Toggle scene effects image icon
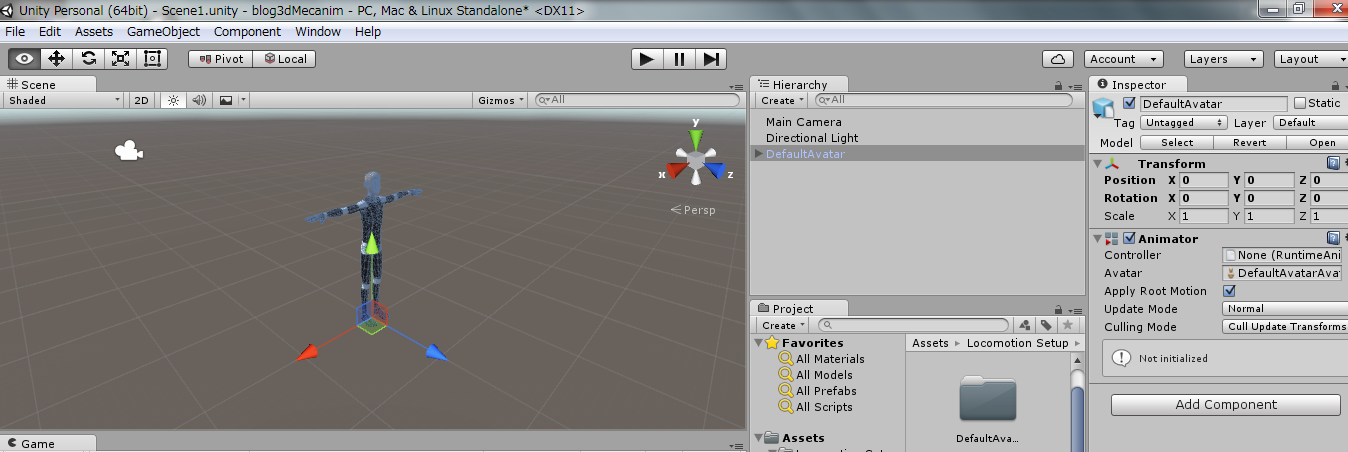This screenshot has height=452, width=1348. point(226,100)
